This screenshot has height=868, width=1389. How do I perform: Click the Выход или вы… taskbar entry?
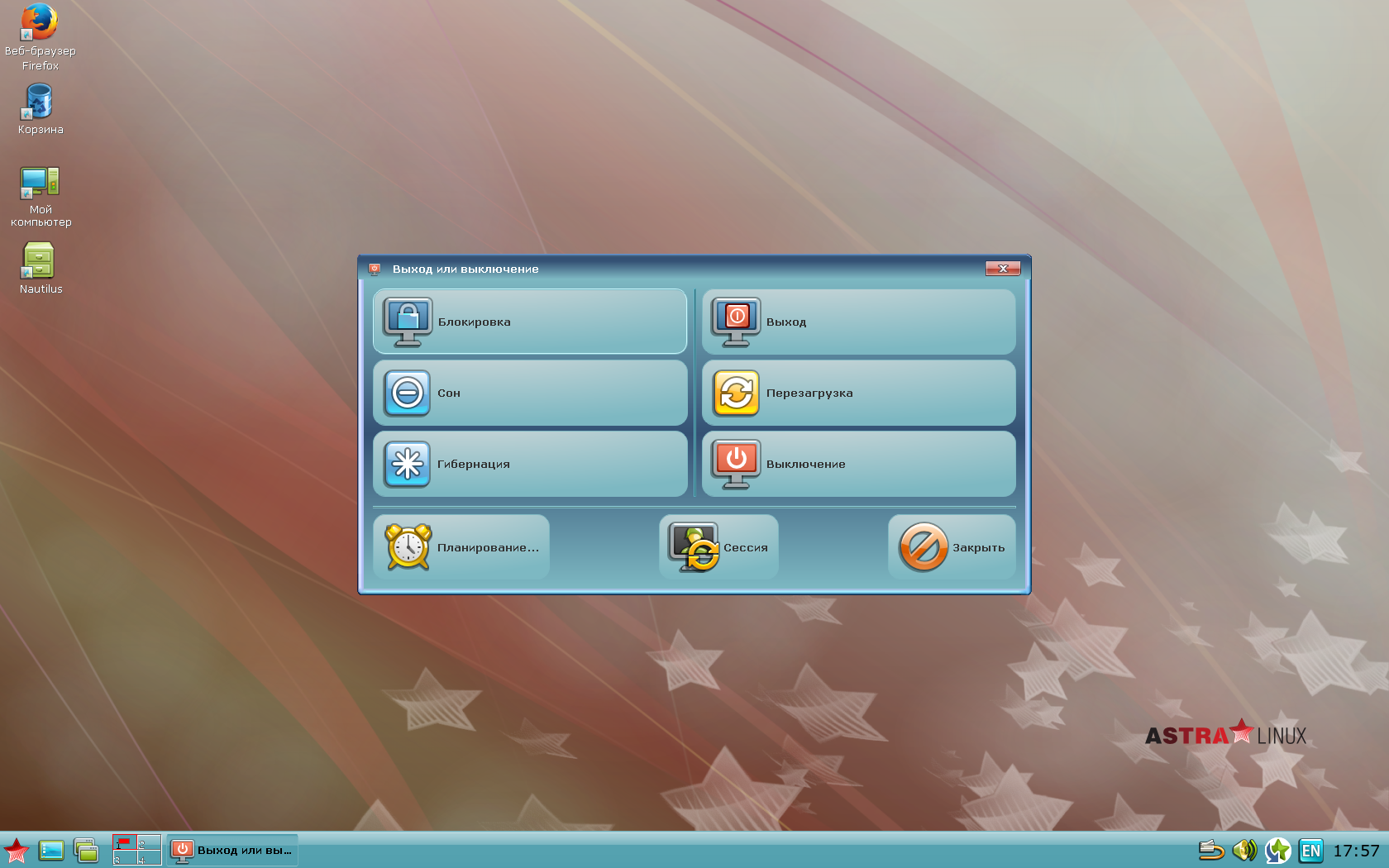pos(232,850)
